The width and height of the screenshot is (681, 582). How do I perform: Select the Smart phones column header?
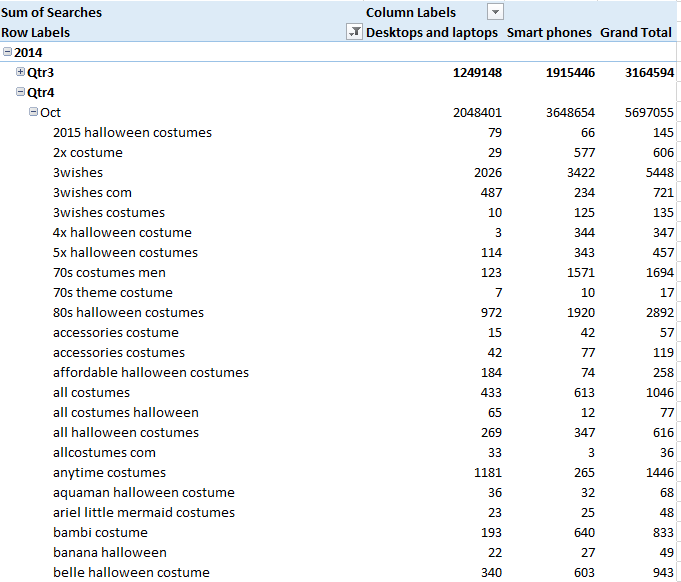[549, 33]
